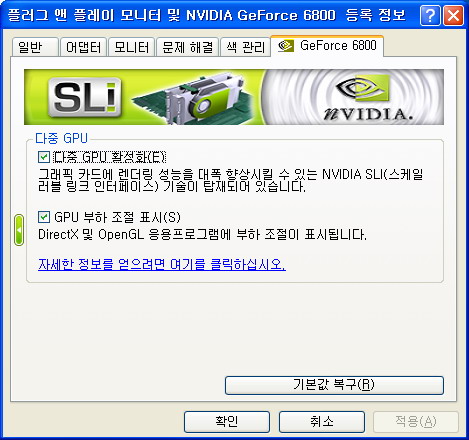Image resolution: width=469 pixels, height=440 pixels.
Task: Click the title bar question mark help icon
Action: pos(430,15)
